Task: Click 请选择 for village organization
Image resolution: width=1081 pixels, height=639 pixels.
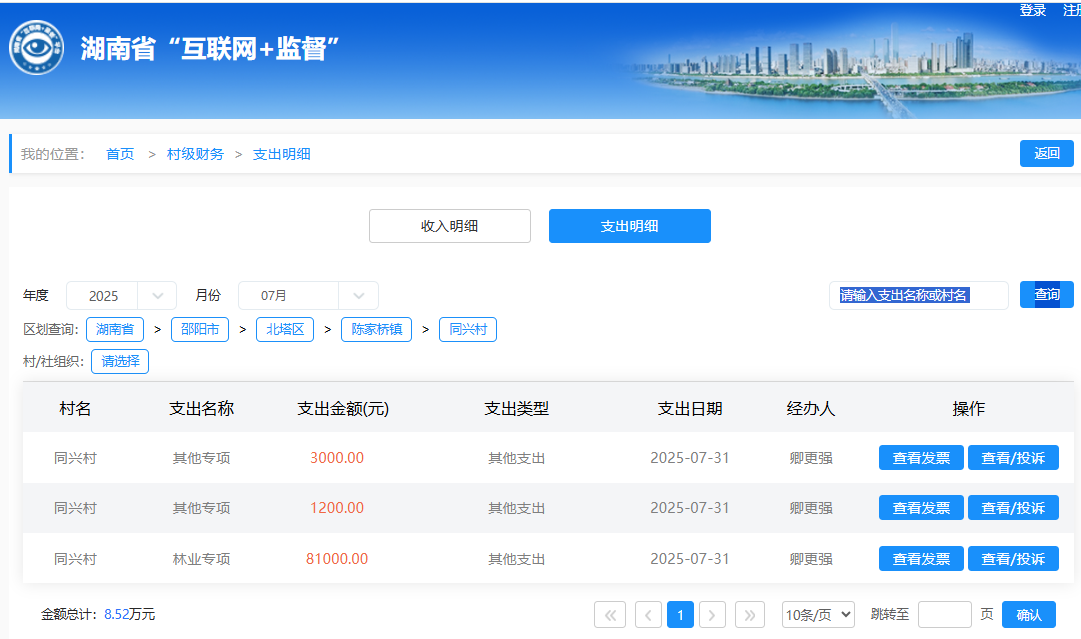Action: click(x=120, y=361)
